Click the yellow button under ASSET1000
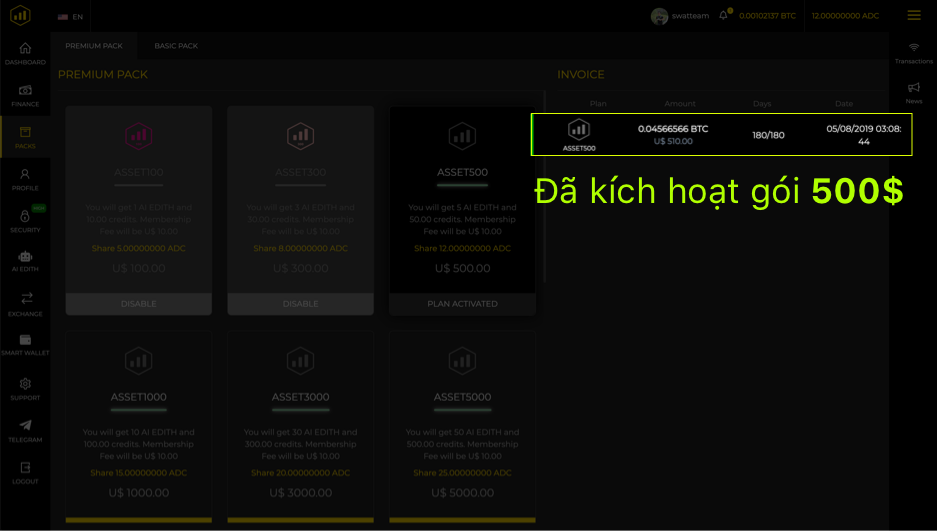Viewport: 937px width, 531px height. coord(139,520)
